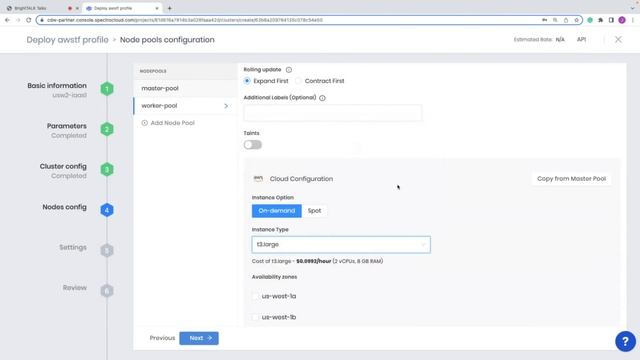Click the step 6 Review hexagon
This screenshot has width=640, height=360.
[107, 291]
